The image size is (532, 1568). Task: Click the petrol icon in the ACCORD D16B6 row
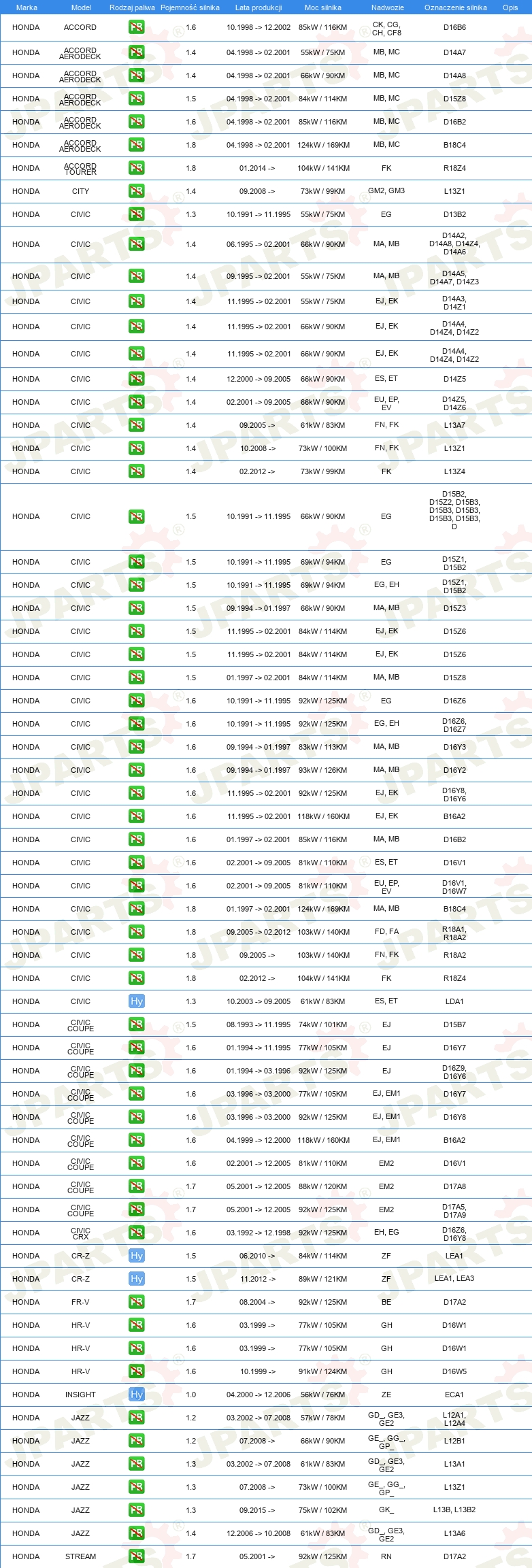[136, 28]
